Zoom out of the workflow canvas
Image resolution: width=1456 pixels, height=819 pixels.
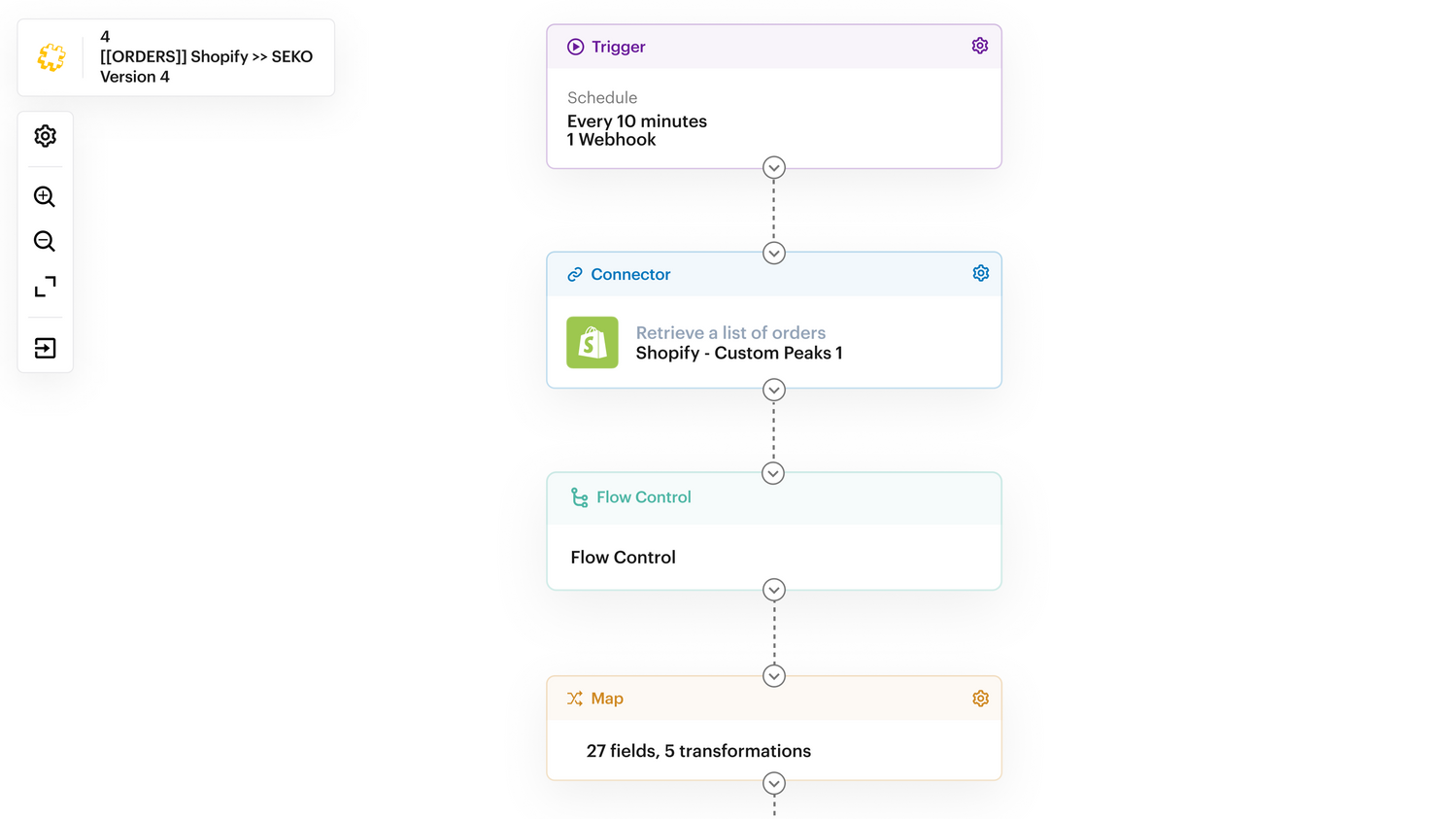(x=45, y=241)
